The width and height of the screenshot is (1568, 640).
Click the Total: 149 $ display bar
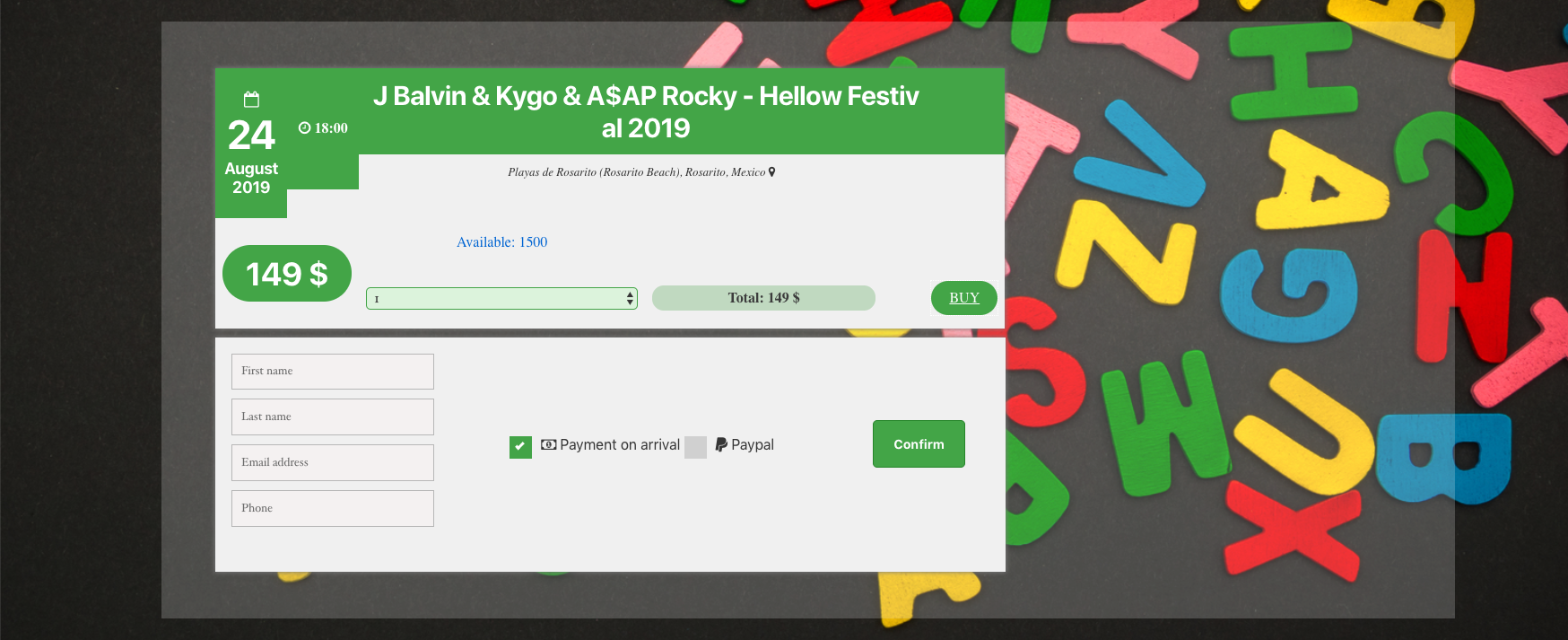(763, 298)
